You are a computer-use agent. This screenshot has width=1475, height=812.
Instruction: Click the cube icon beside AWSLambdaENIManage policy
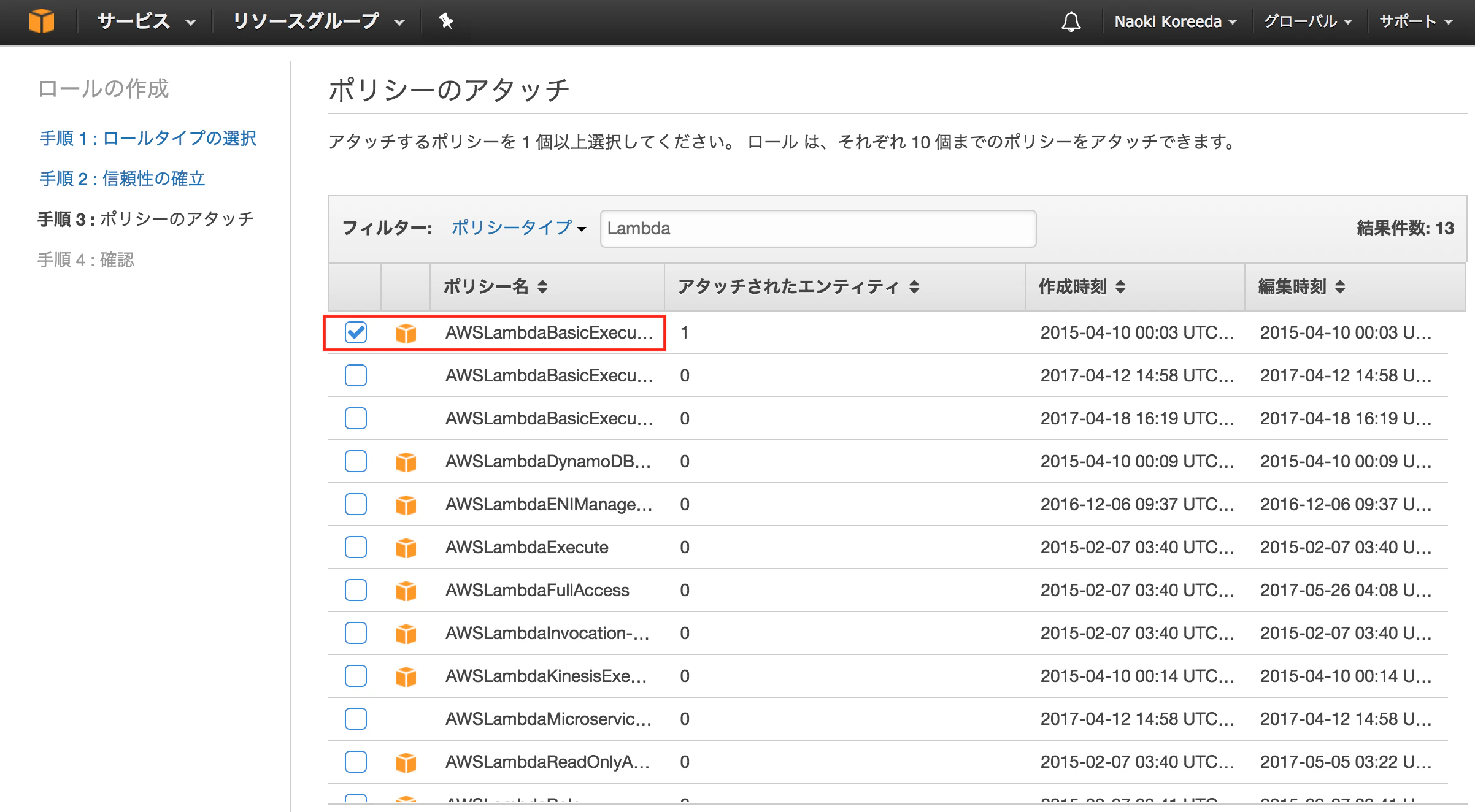[406, 505]
